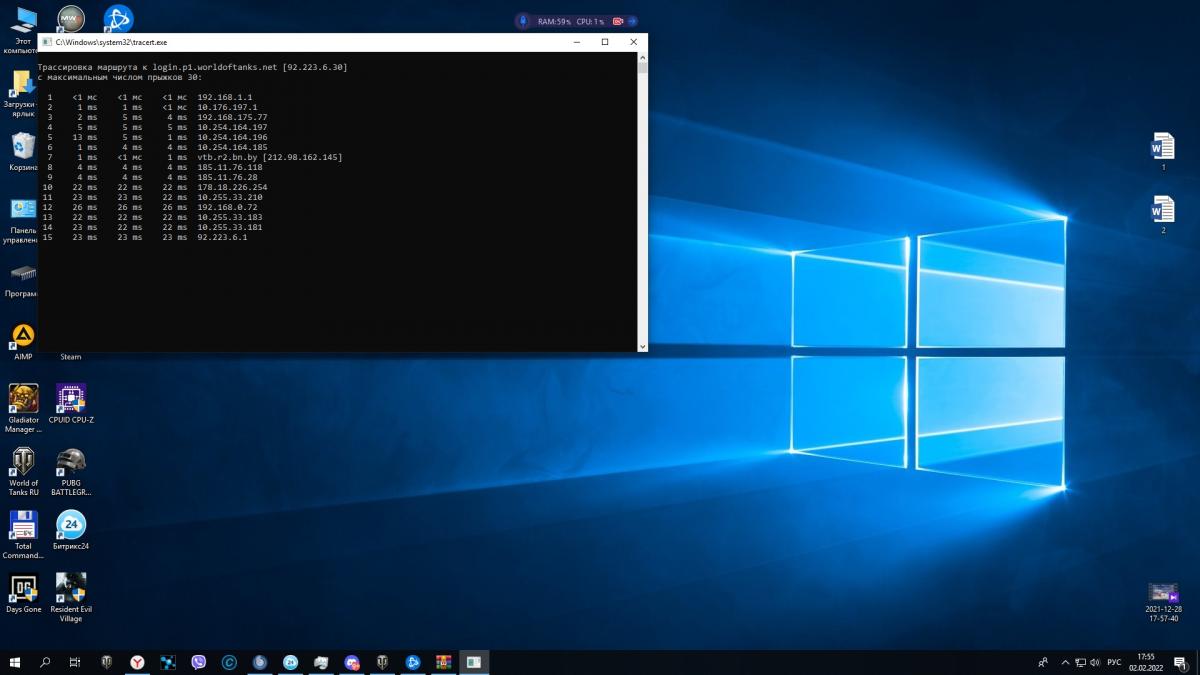Launch the Битрикс24 desktop shortcut
This screenshot has height=675, width=1200.
71,526
